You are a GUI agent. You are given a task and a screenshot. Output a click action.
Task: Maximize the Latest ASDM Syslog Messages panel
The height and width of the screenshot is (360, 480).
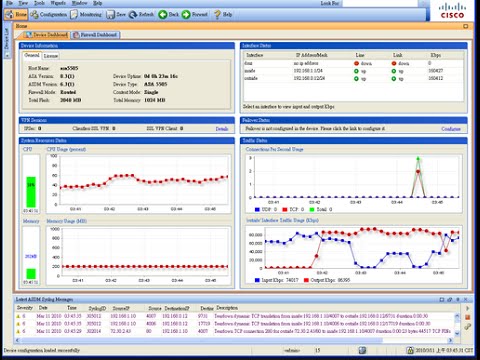click(442, 300)
